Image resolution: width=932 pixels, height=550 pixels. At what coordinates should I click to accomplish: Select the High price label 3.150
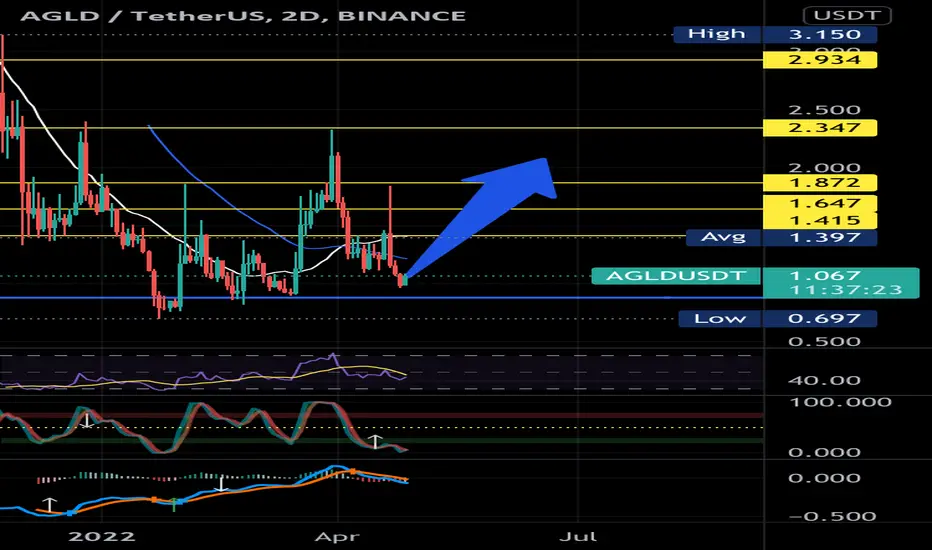pyautogui.click(x=820, y=34)
